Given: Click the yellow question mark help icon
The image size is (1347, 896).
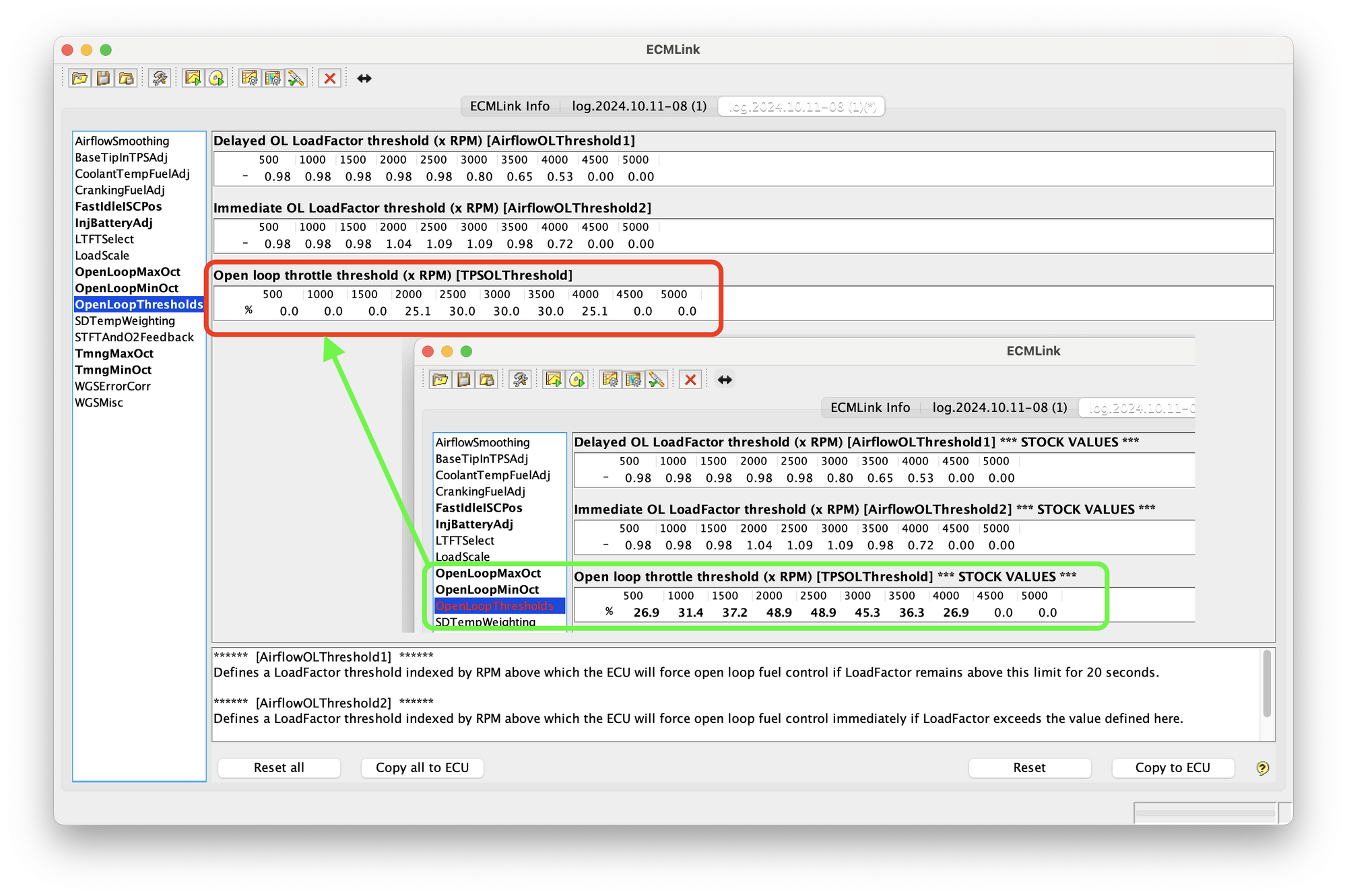Looking at the screenshot, I should point(1263,768).
